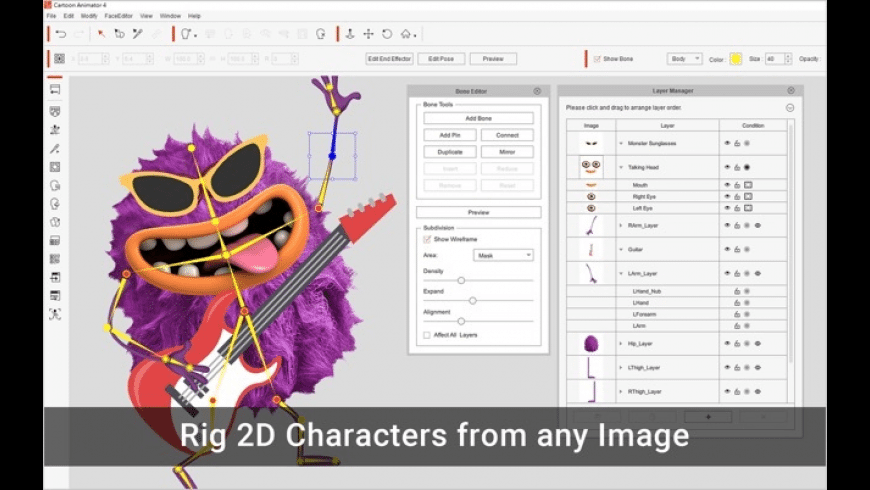
Task: Collapse the Monster Sunglasses layer group
Action: tap(621, 143)
